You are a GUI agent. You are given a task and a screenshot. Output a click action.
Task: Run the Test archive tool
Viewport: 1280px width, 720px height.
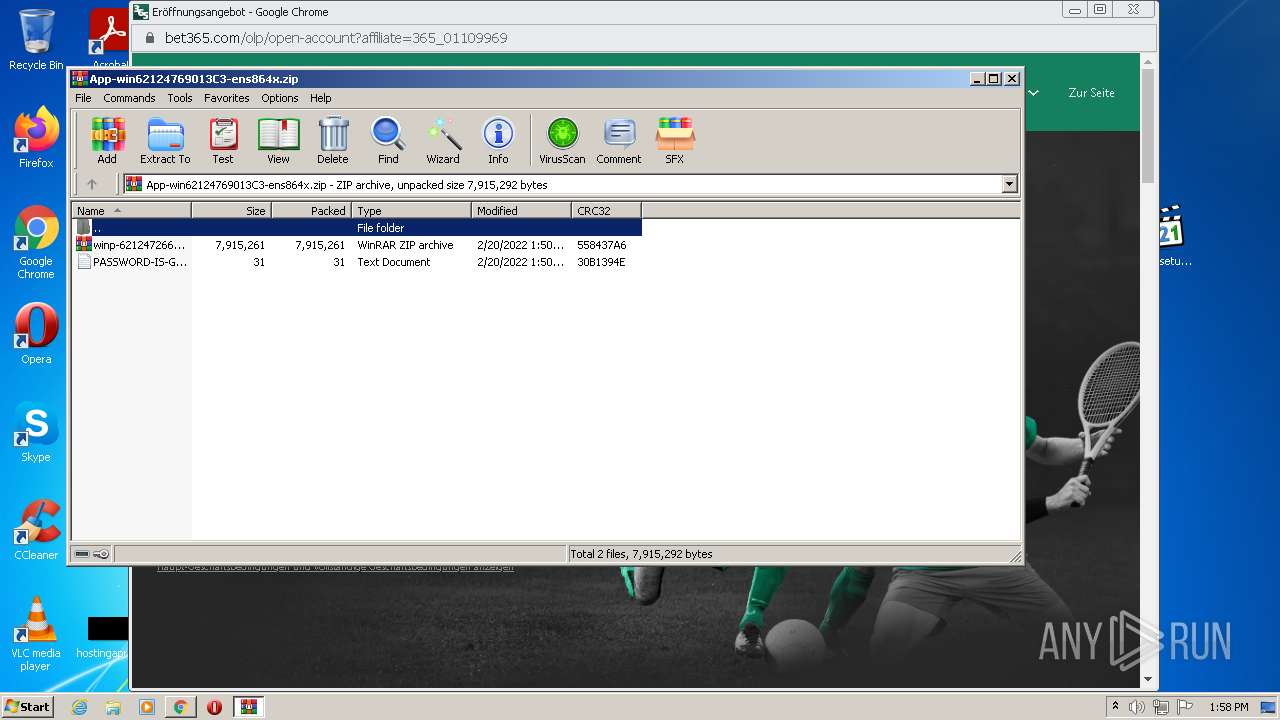[x=223, y=141]
